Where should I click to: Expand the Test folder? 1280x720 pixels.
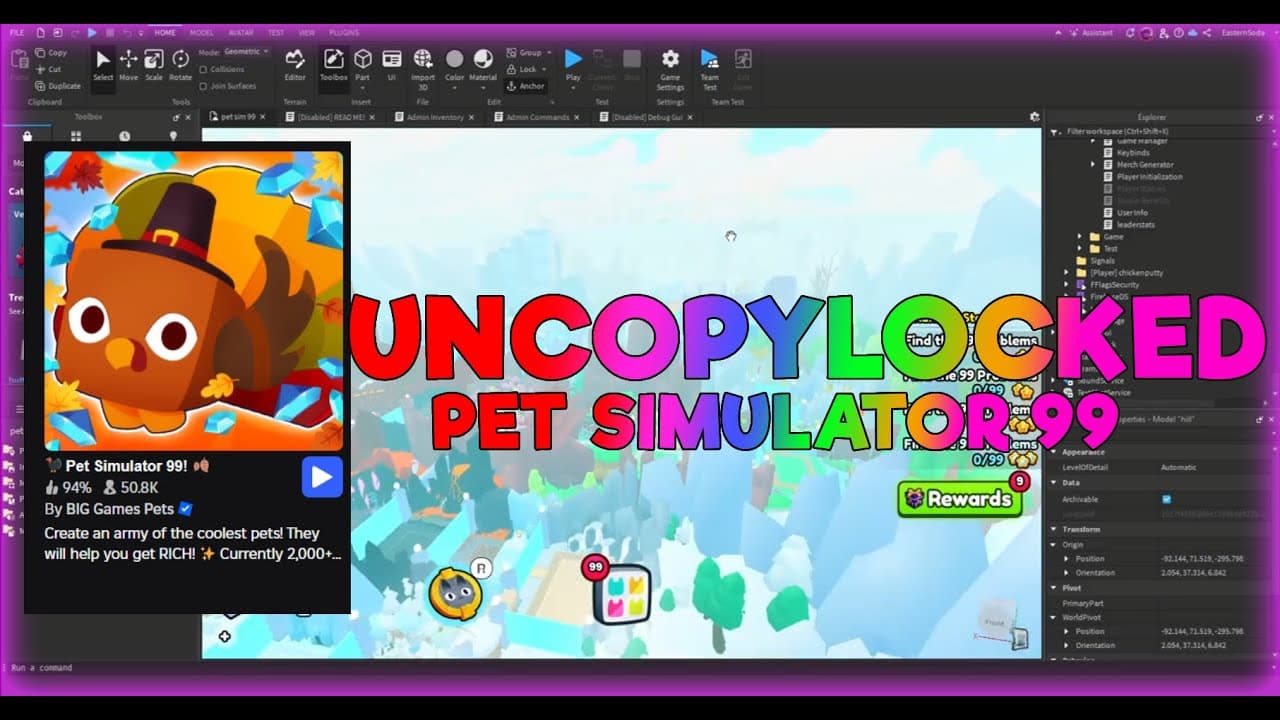[x=1080, y=249]
